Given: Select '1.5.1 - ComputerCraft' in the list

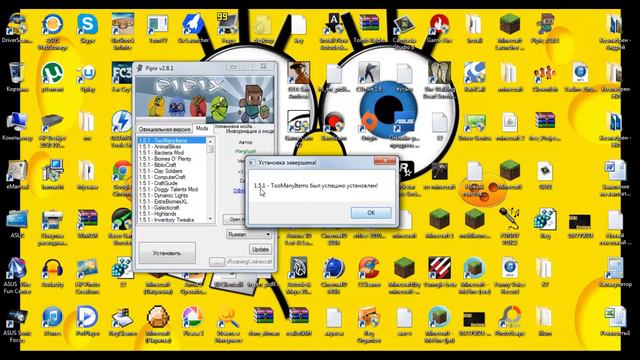Looking at the screenshot, I should 172,177.
